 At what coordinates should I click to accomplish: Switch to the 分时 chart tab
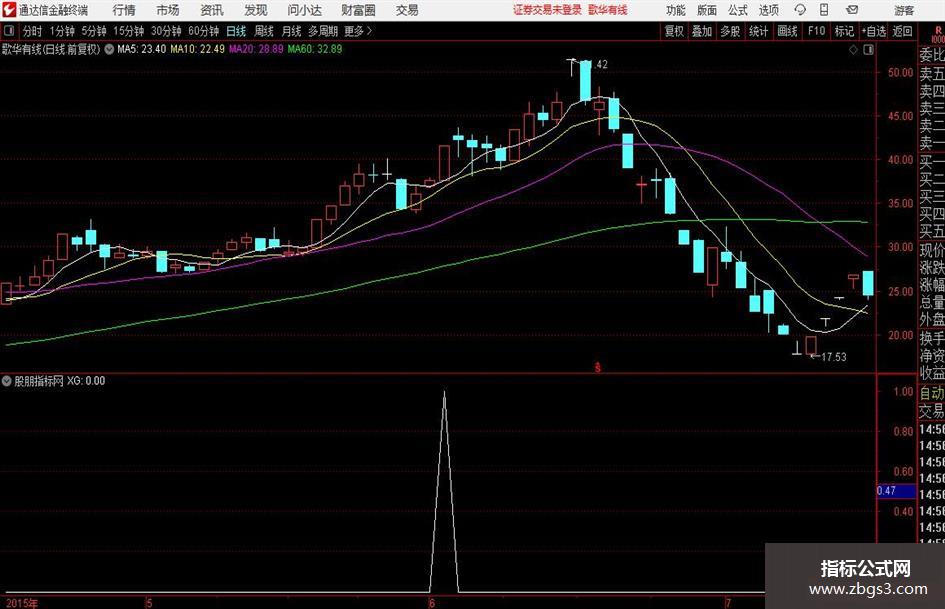tap(33, 31)
